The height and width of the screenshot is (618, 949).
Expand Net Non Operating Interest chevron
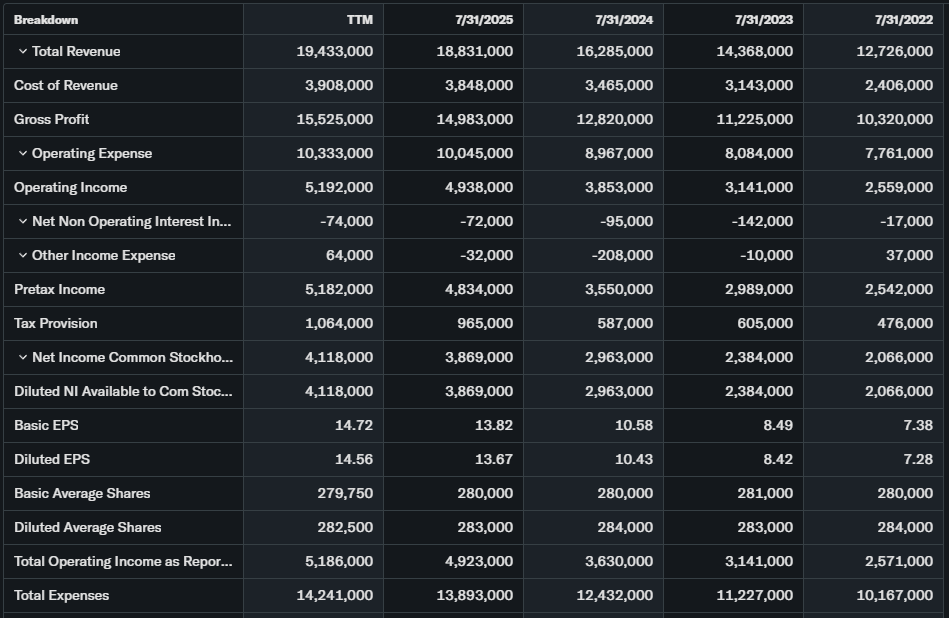coord(22,221)
